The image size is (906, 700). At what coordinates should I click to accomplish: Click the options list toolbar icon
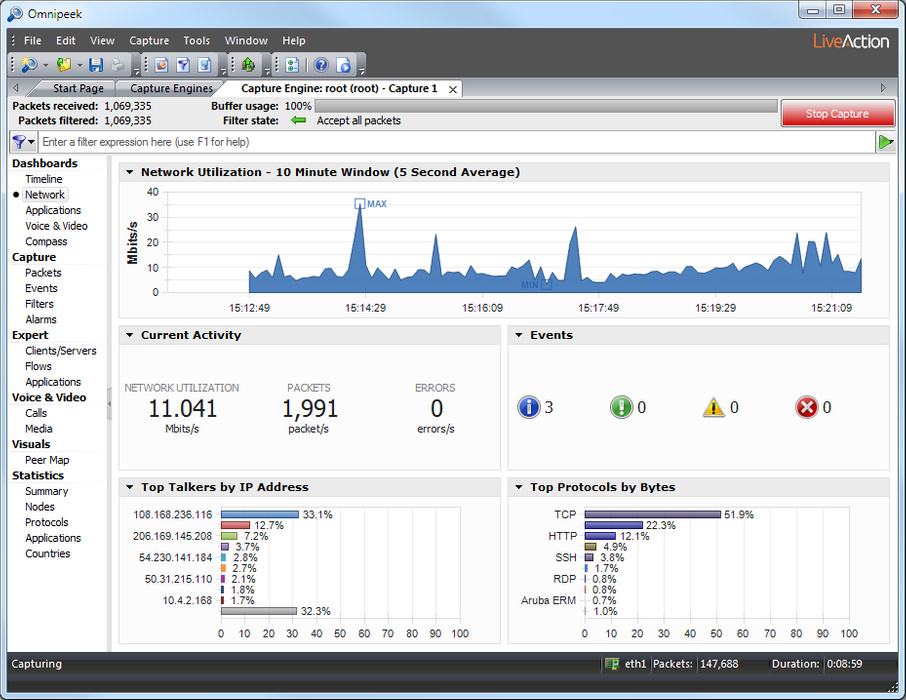tap(292, 65)
